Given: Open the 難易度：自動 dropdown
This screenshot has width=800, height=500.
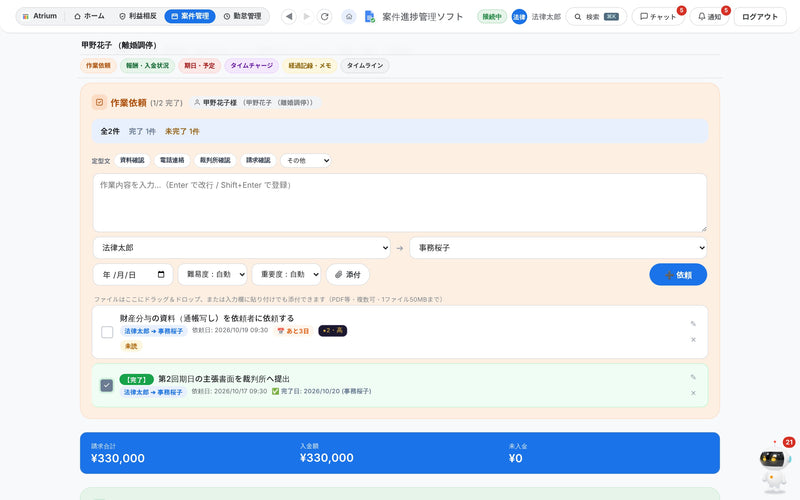Looking at the screenshot, I should [212, 274].
